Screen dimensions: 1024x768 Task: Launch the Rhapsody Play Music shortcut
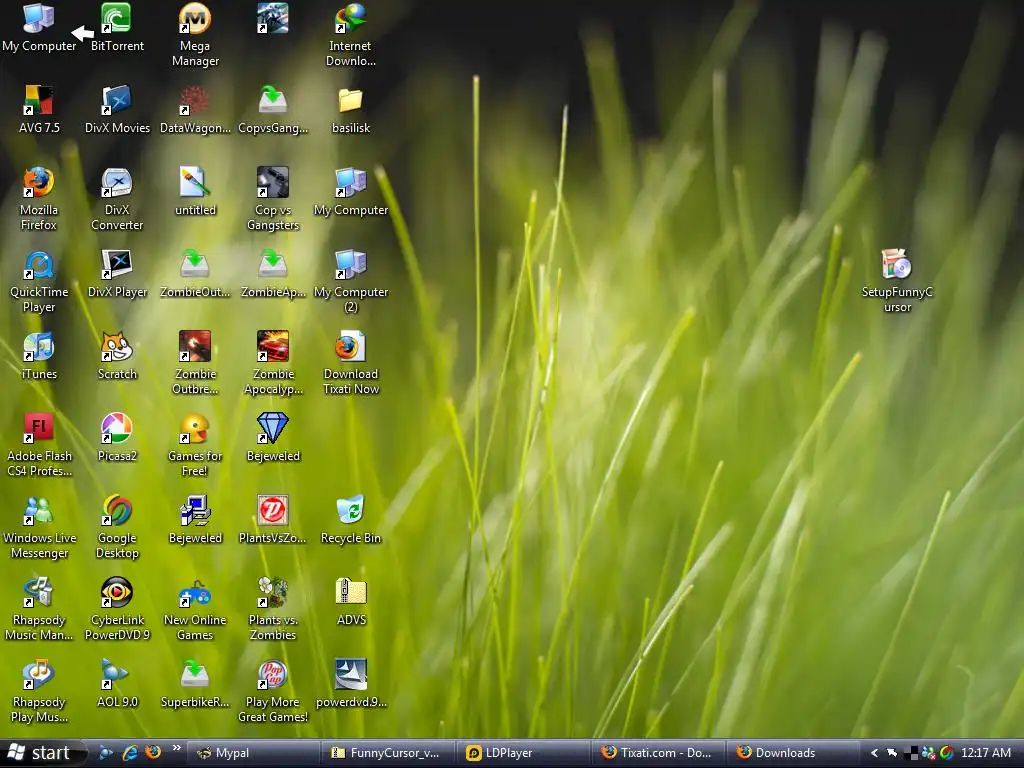39,691
